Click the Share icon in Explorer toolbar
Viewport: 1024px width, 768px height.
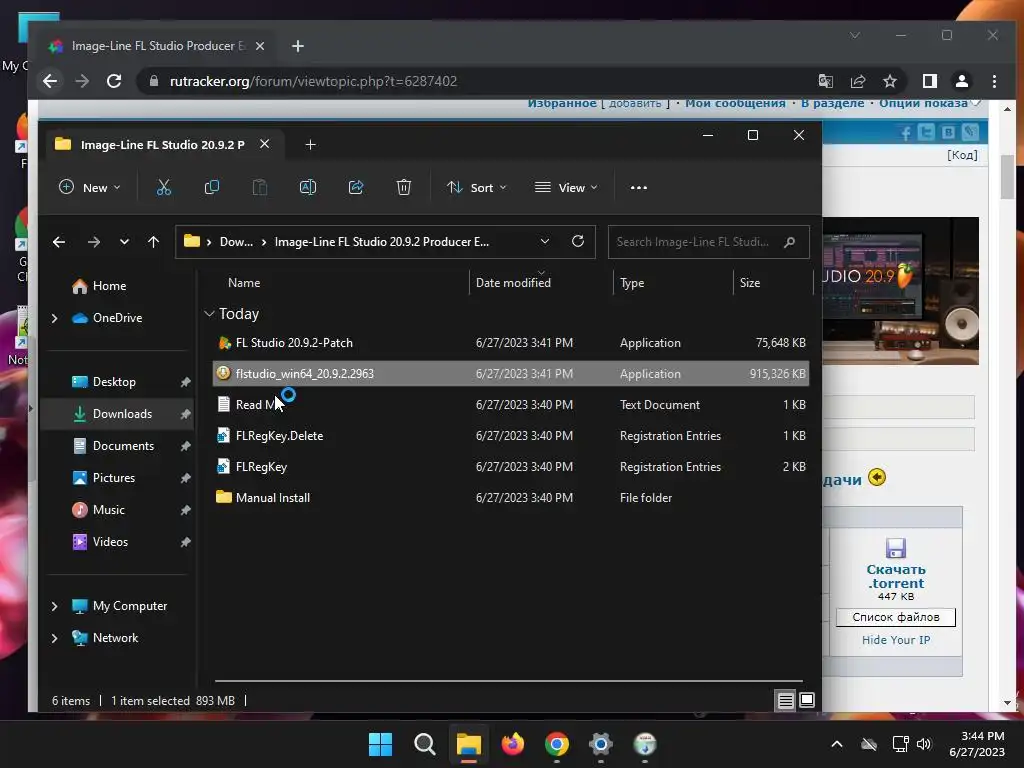click(x=355, y=187)
